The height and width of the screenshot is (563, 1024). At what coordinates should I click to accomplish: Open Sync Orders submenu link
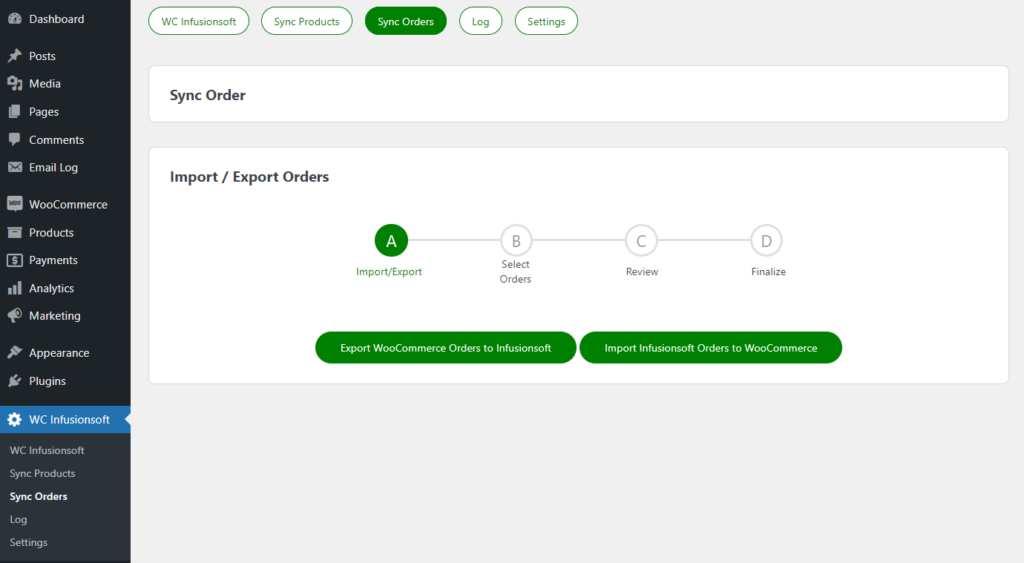point(39,496)
